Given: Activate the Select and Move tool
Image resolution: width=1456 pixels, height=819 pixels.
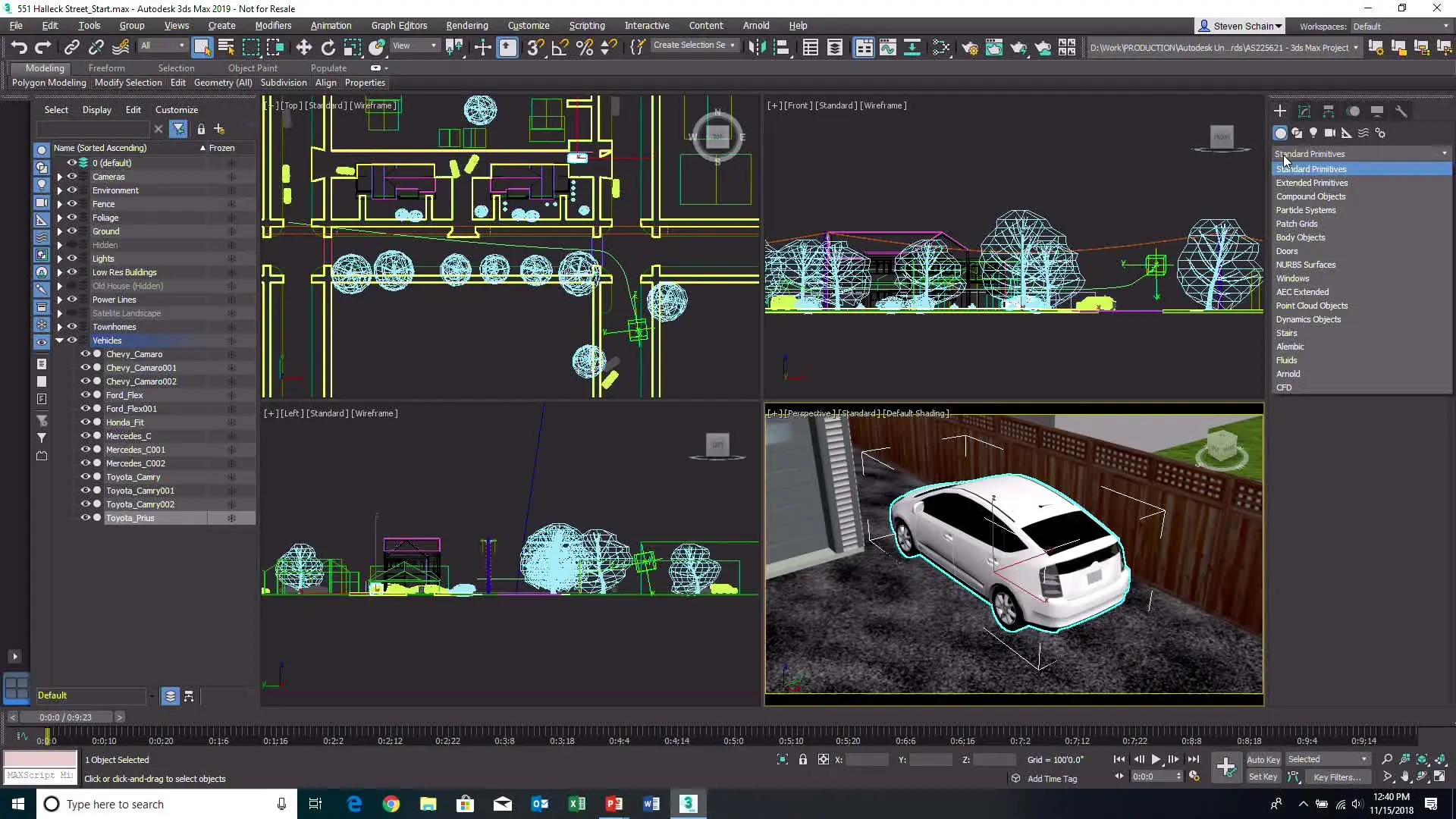Looking at the screenshot, I should pyautogui.click(x=303, y=47).
